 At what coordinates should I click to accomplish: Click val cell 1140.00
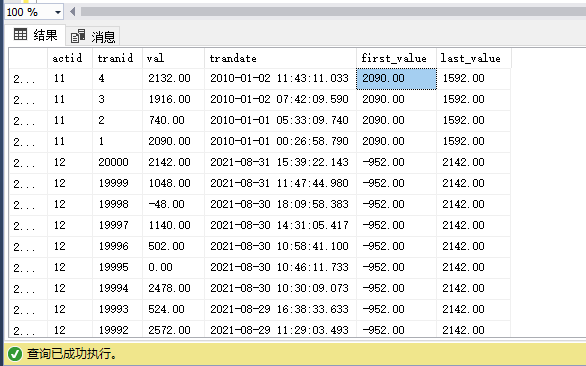pyautogui.click(x=173, y=225)
